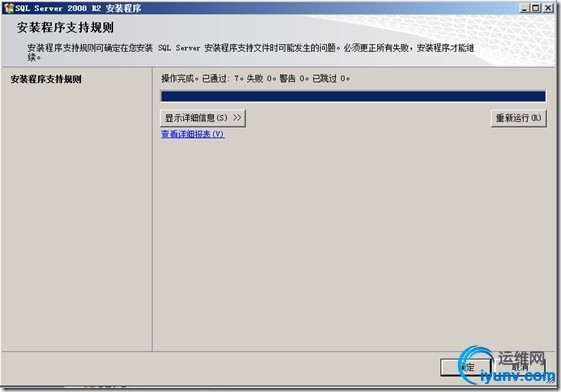Screen dimensions: 561x392
Task: Click the 取消 button
Action: point(519,367)
